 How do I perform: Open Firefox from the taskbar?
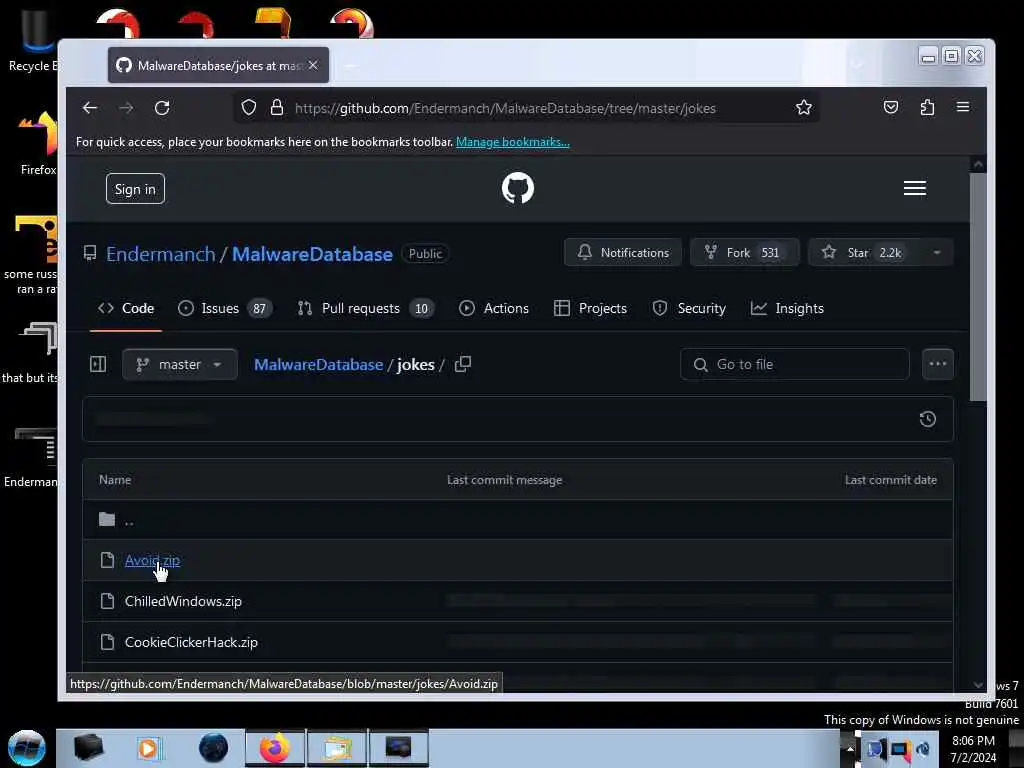tap(275, 748)
